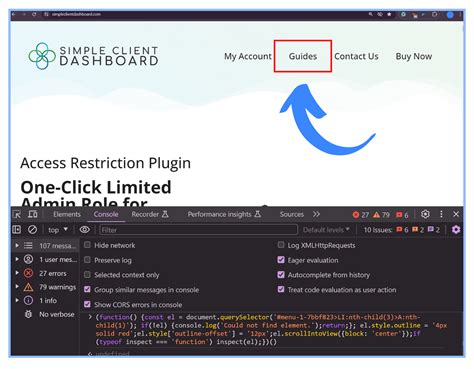Uncheck Eager evaluation
The image size is (474, 369).
281,260
